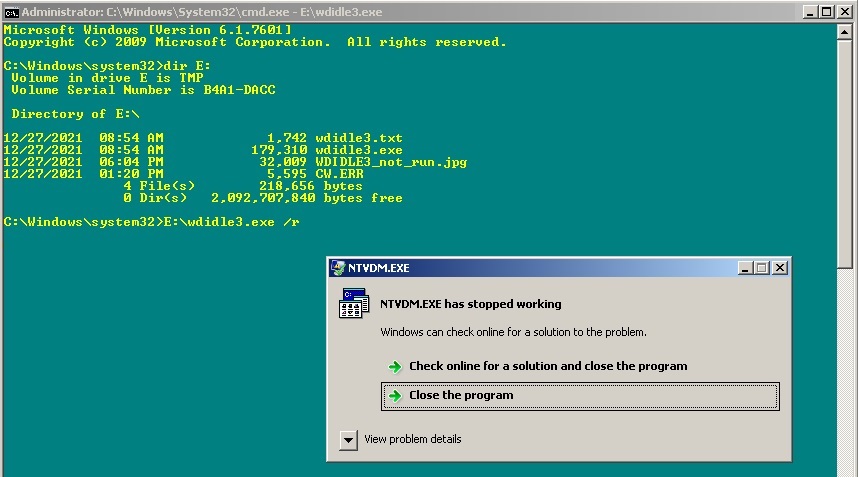Click the 2,092,707,840 bytes free text
Screen dimensions: 858x477
307,198
